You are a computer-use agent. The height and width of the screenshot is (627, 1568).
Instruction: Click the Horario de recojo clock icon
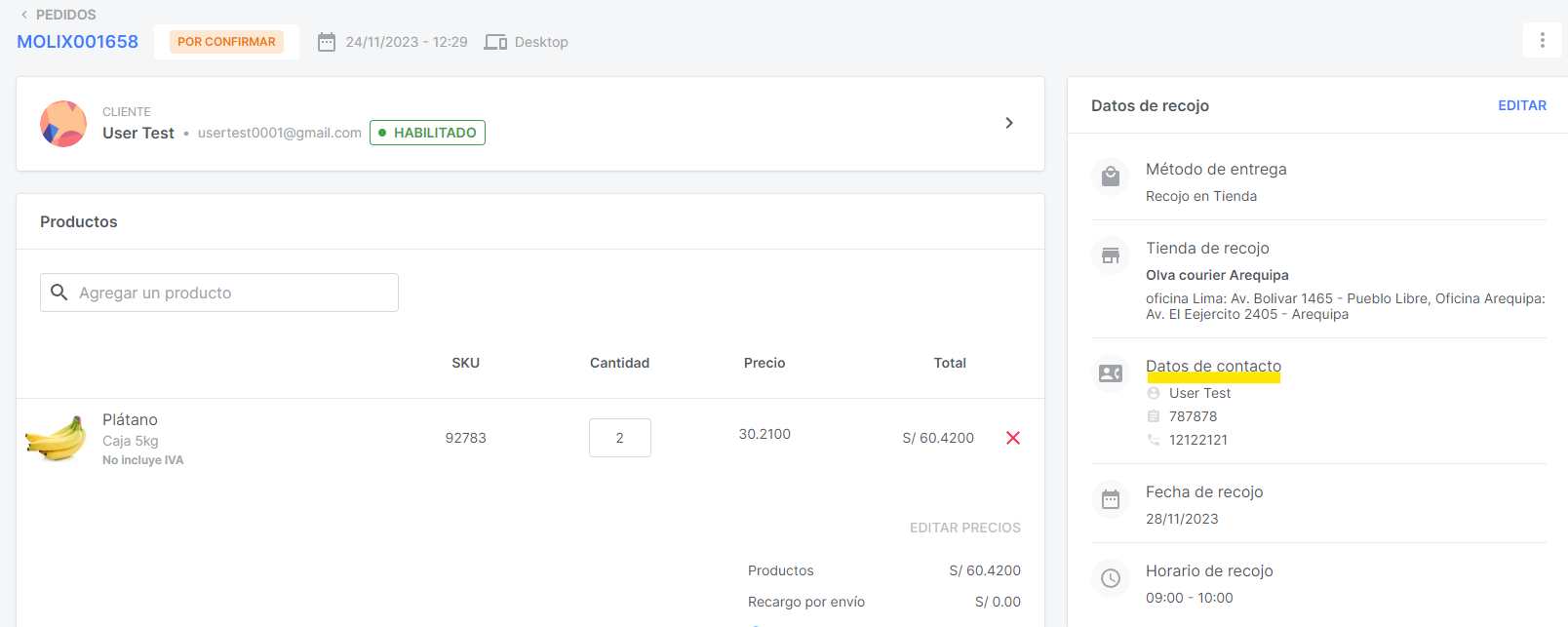(1111, 578)
